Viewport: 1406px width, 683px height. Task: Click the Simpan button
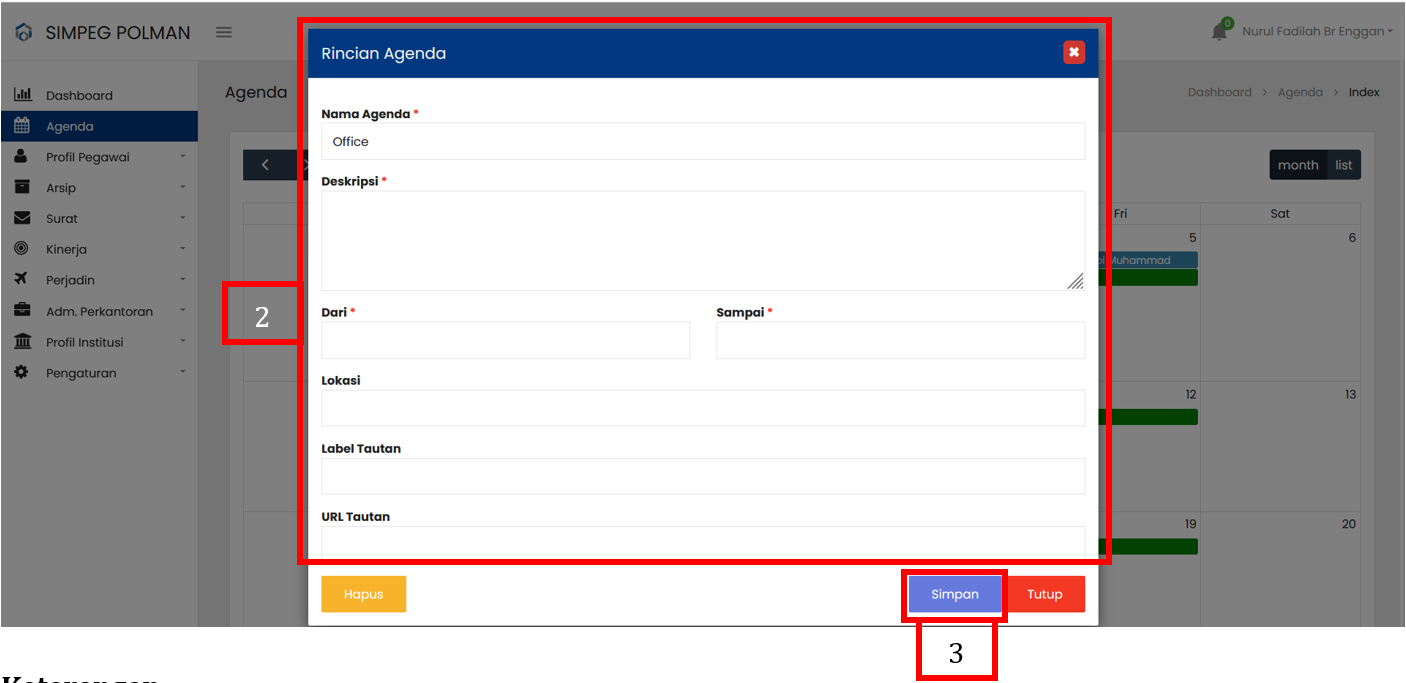(955, 594)
